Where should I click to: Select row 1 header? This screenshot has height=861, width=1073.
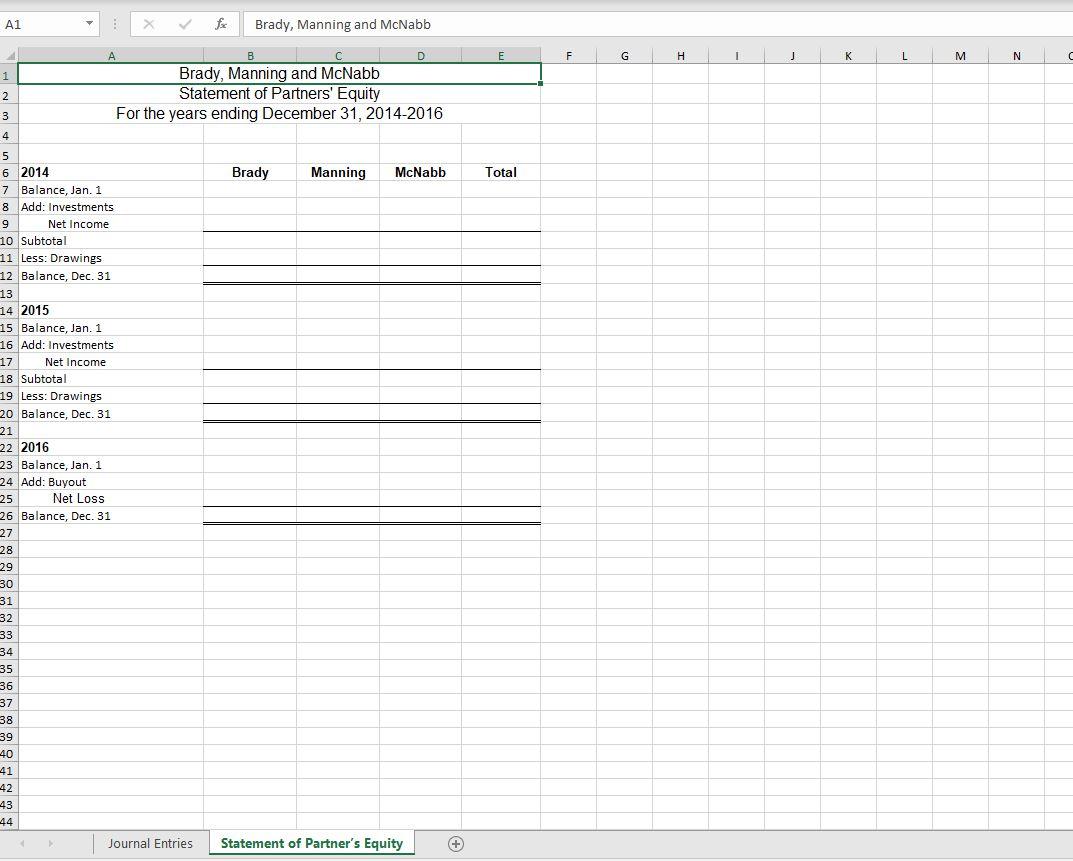click(x=8, y=75)
